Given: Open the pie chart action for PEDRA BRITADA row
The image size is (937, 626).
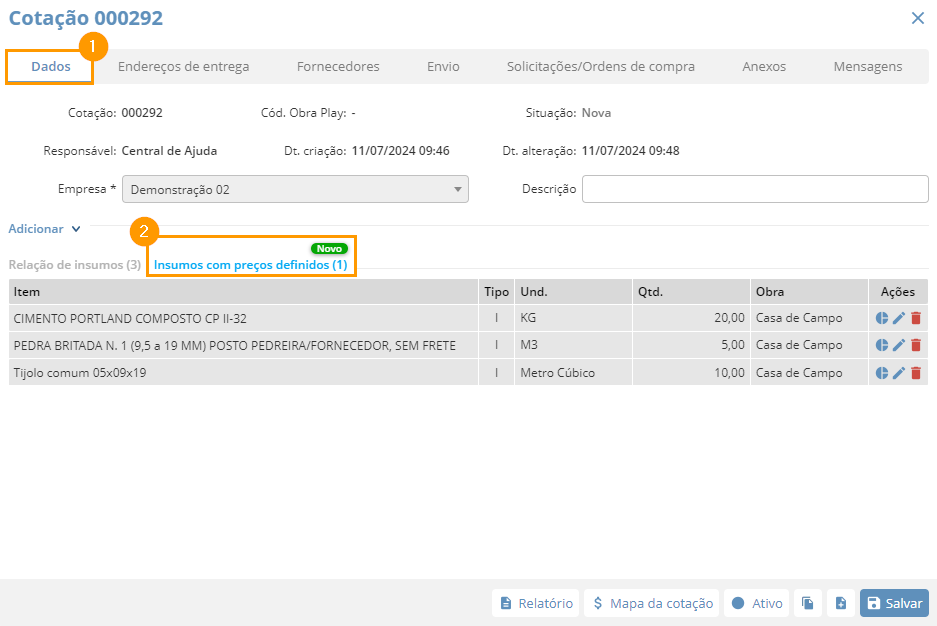Looking at the screenshot, I should coord(881,345).
